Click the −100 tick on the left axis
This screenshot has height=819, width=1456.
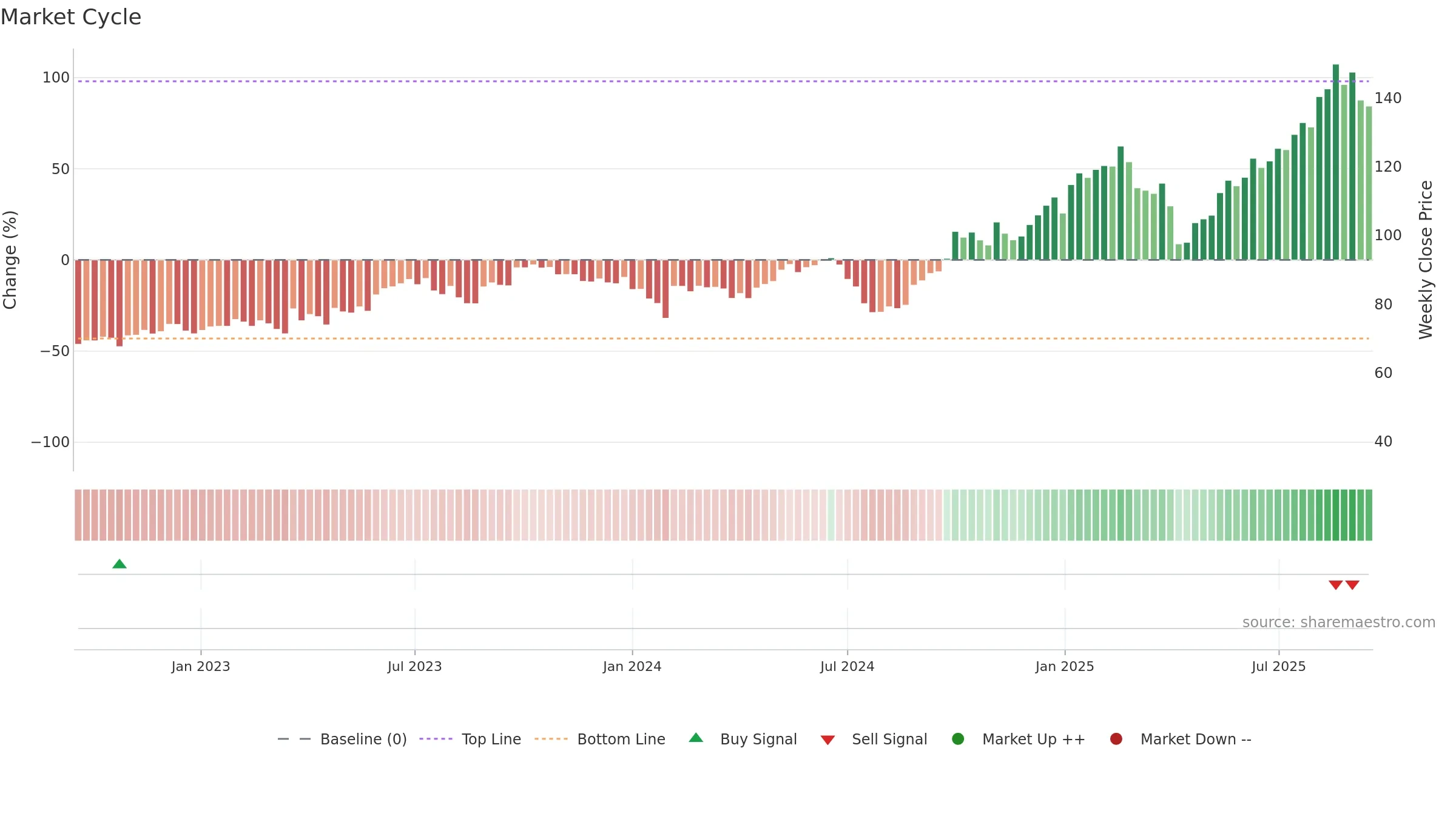[x=50, y=442]
